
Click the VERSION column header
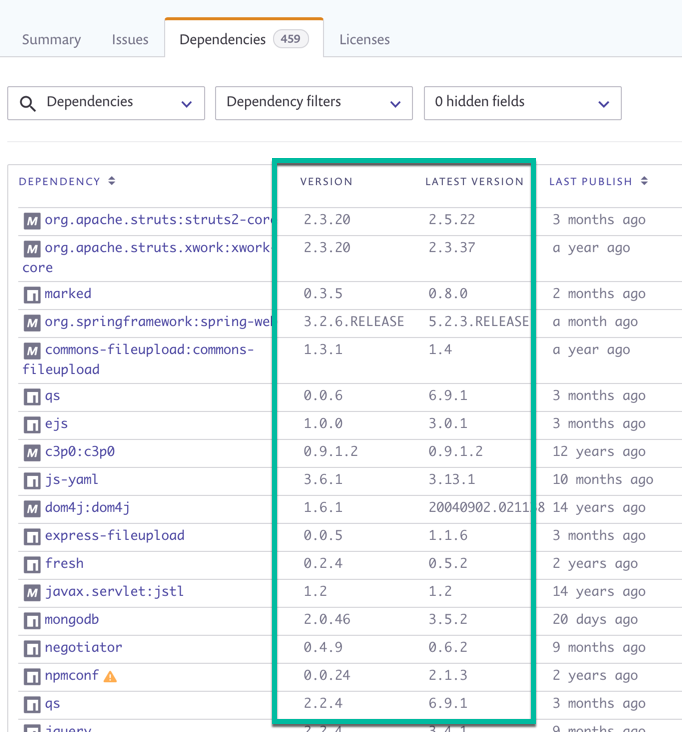click(326, 182)
